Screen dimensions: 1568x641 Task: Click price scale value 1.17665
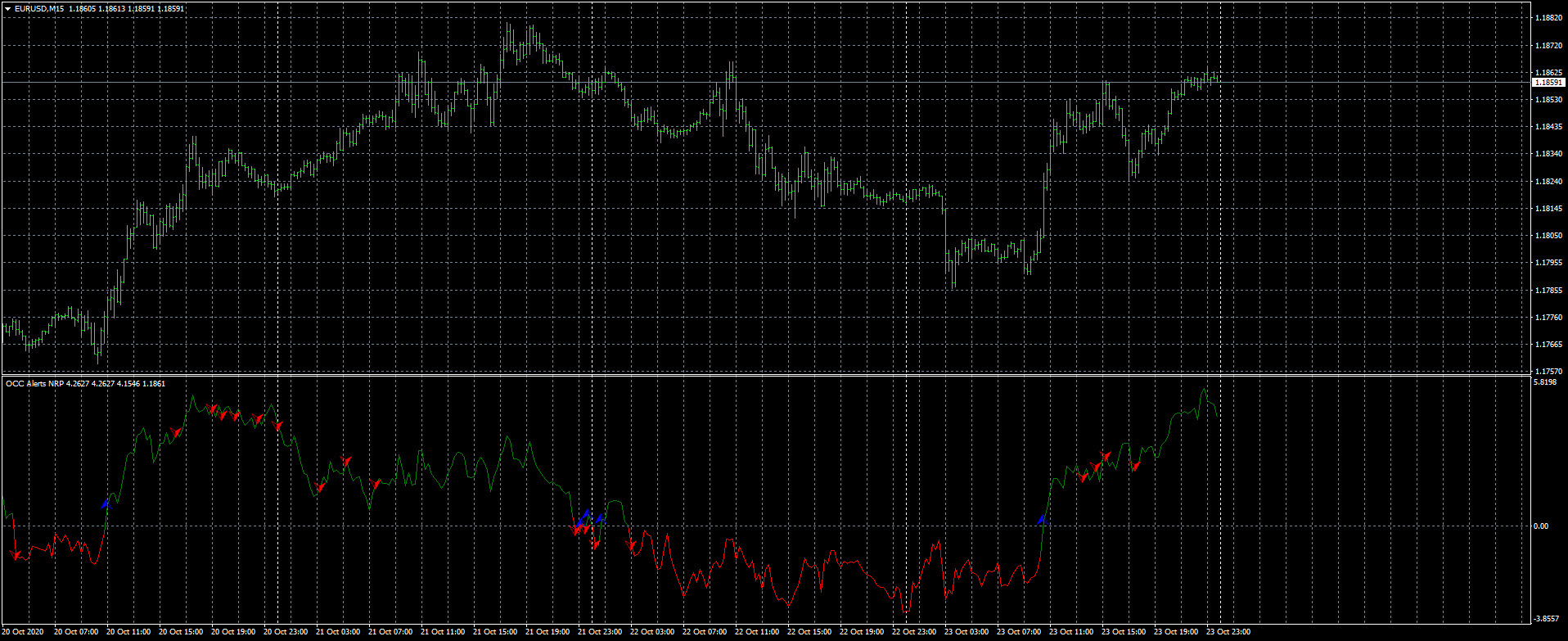point(1548,345)
